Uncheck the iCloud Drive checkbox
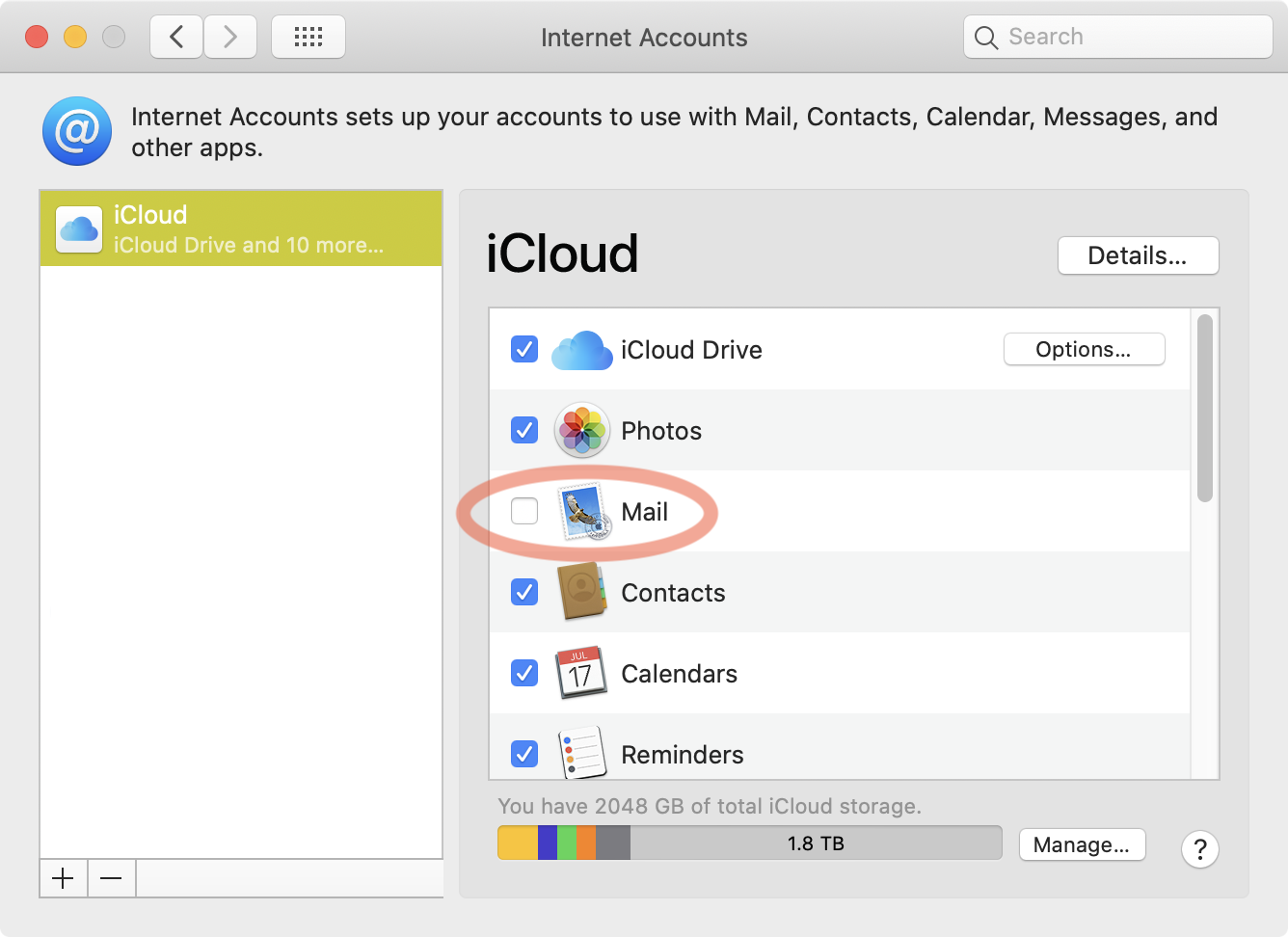1288x937 pixels. click(x=524, y=349)
